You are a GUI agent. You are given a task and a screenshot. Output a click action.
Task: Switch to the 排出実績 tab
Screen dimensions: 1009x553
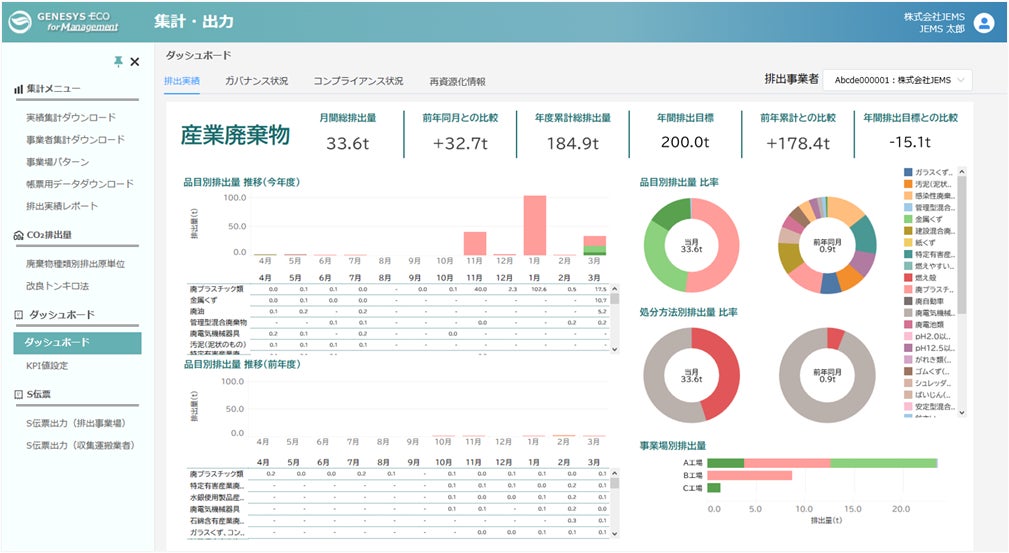(182, 81)
